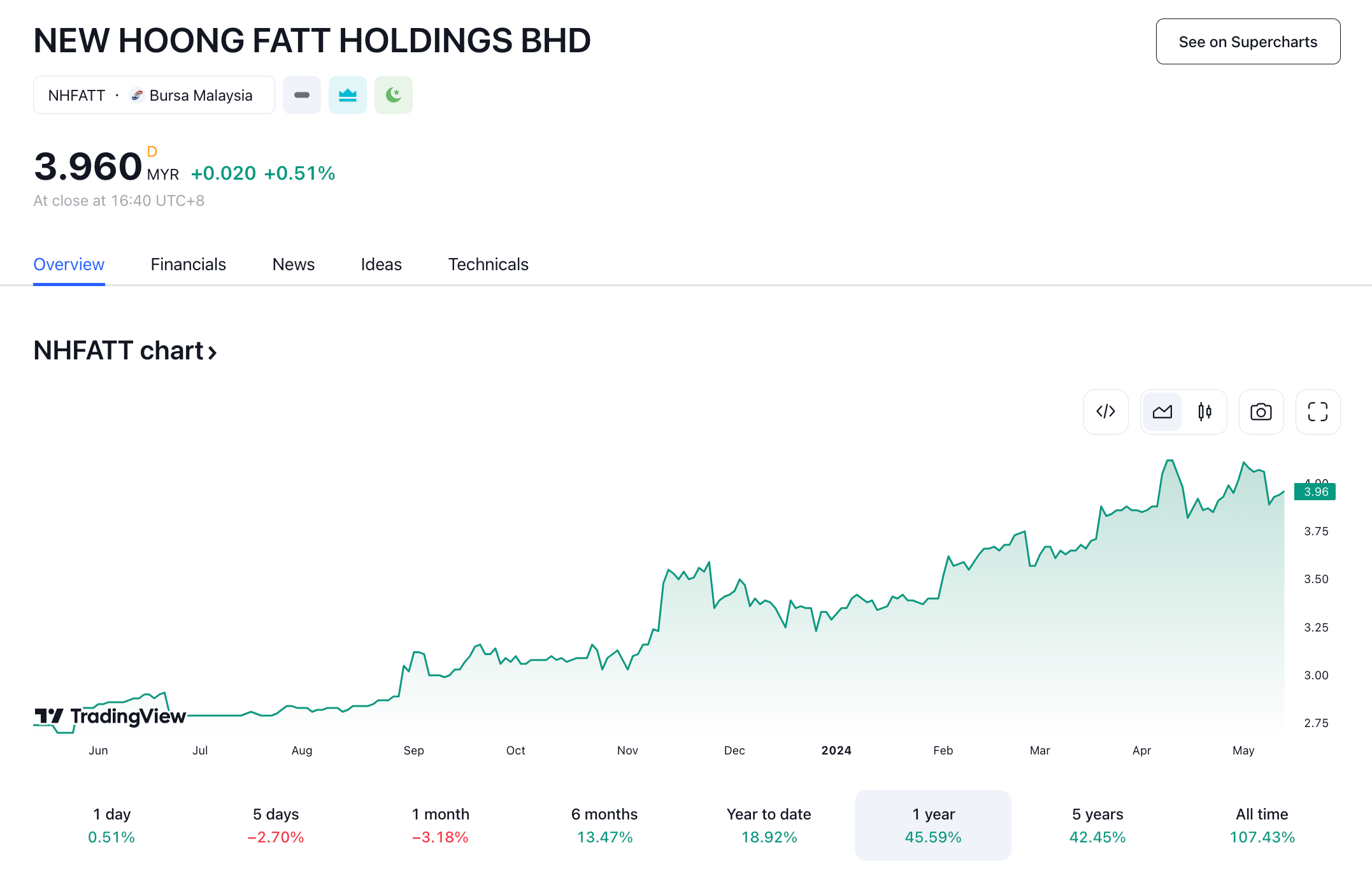Click See on Supercharts button

coord(1247,42)
